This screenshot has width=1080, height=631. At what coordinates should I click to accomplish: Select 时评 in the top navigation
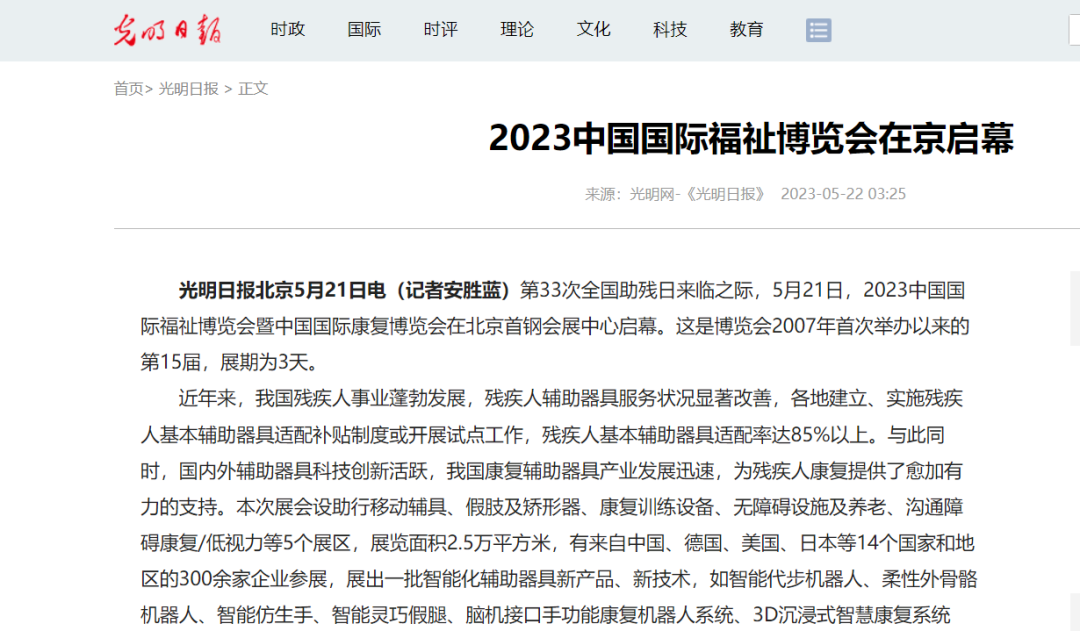(440, 30)
